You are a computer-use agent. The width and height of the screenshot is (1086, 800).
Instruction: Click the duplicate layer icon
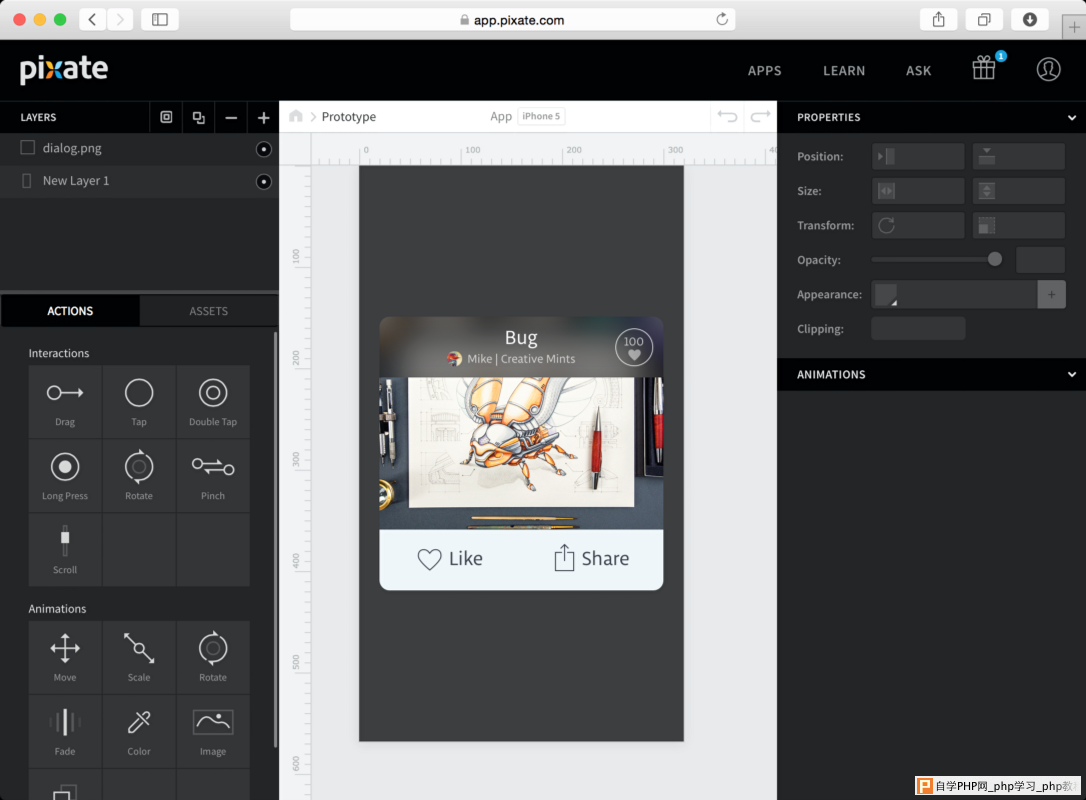(x=199, y=117)
